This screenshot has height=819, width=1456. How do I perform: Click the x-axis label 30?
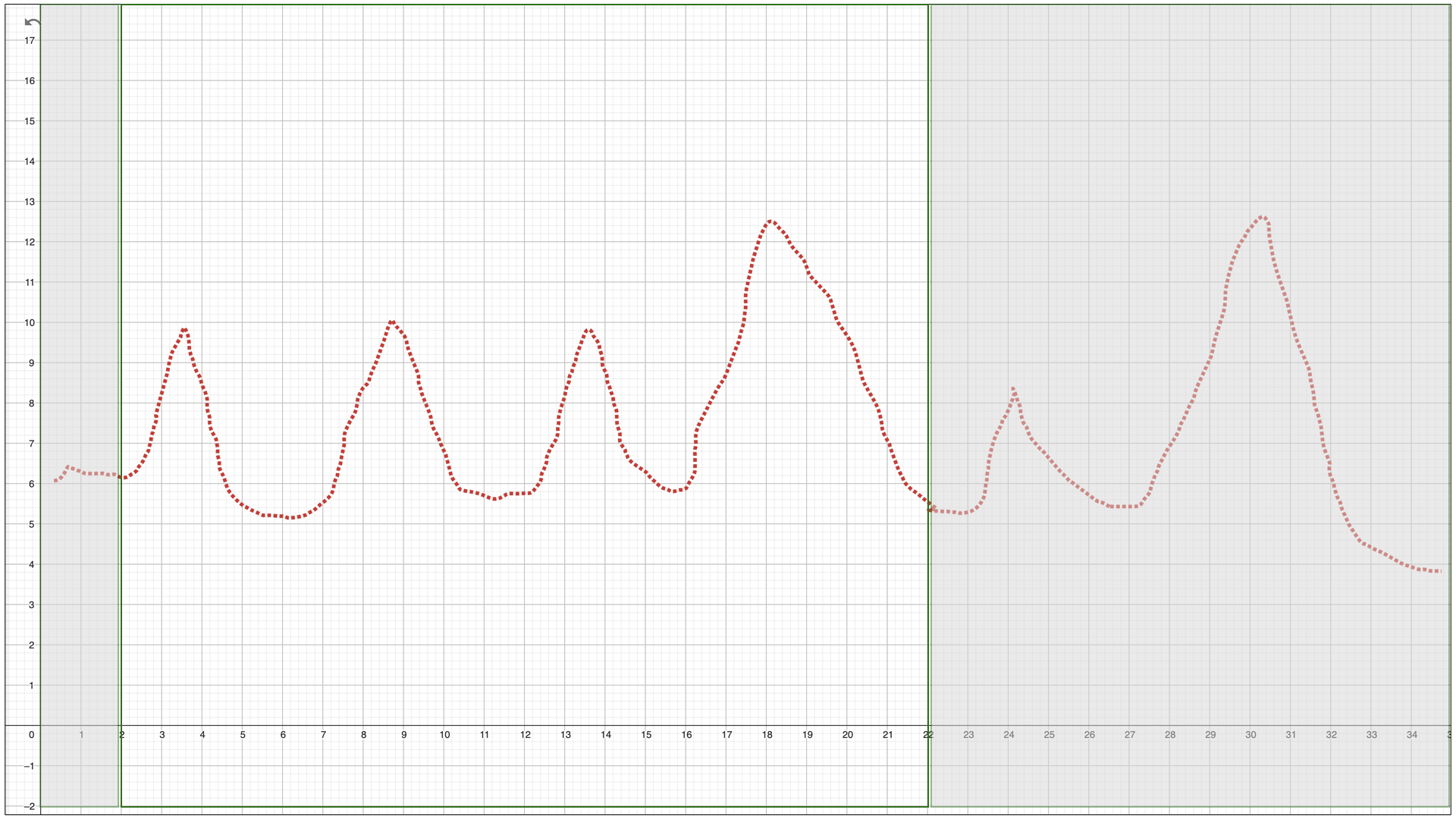[1250, 735]
